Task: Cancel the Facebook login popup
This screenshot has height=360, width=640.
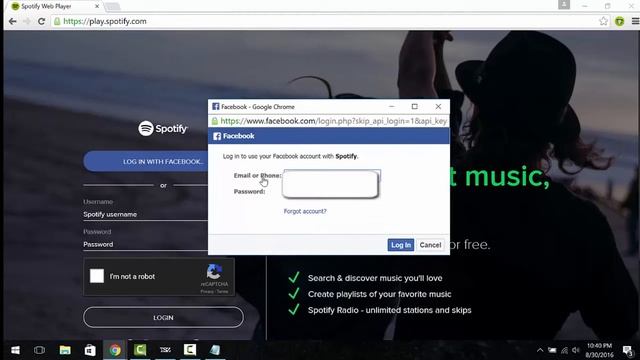Action: (430, 245)
